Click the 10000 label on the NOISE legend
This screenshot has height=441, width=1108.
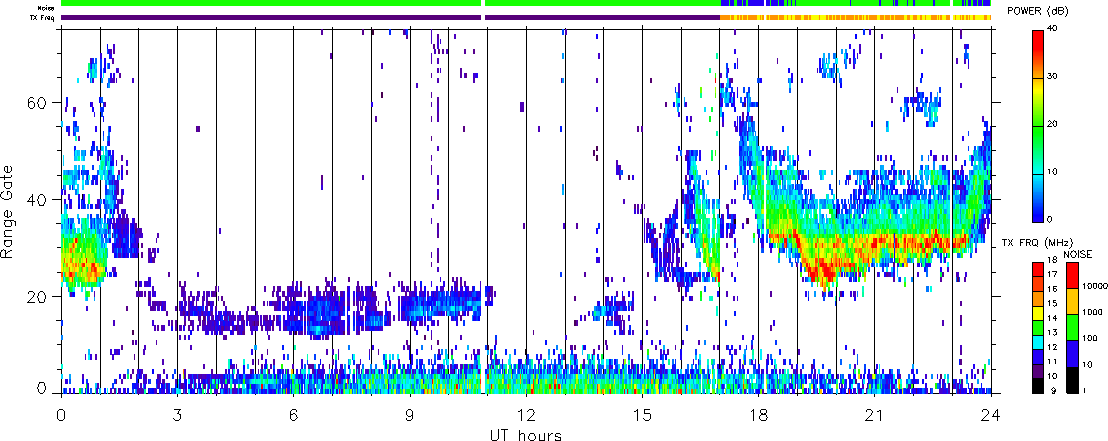coord(1095,286)
